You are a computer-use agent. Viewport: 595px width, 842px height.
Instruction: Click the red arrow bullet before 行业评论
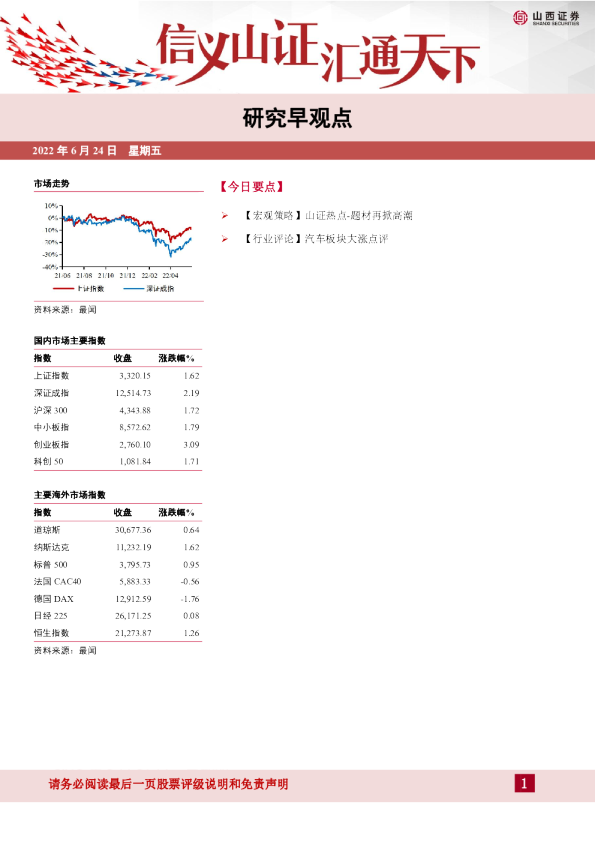[225, 239]
